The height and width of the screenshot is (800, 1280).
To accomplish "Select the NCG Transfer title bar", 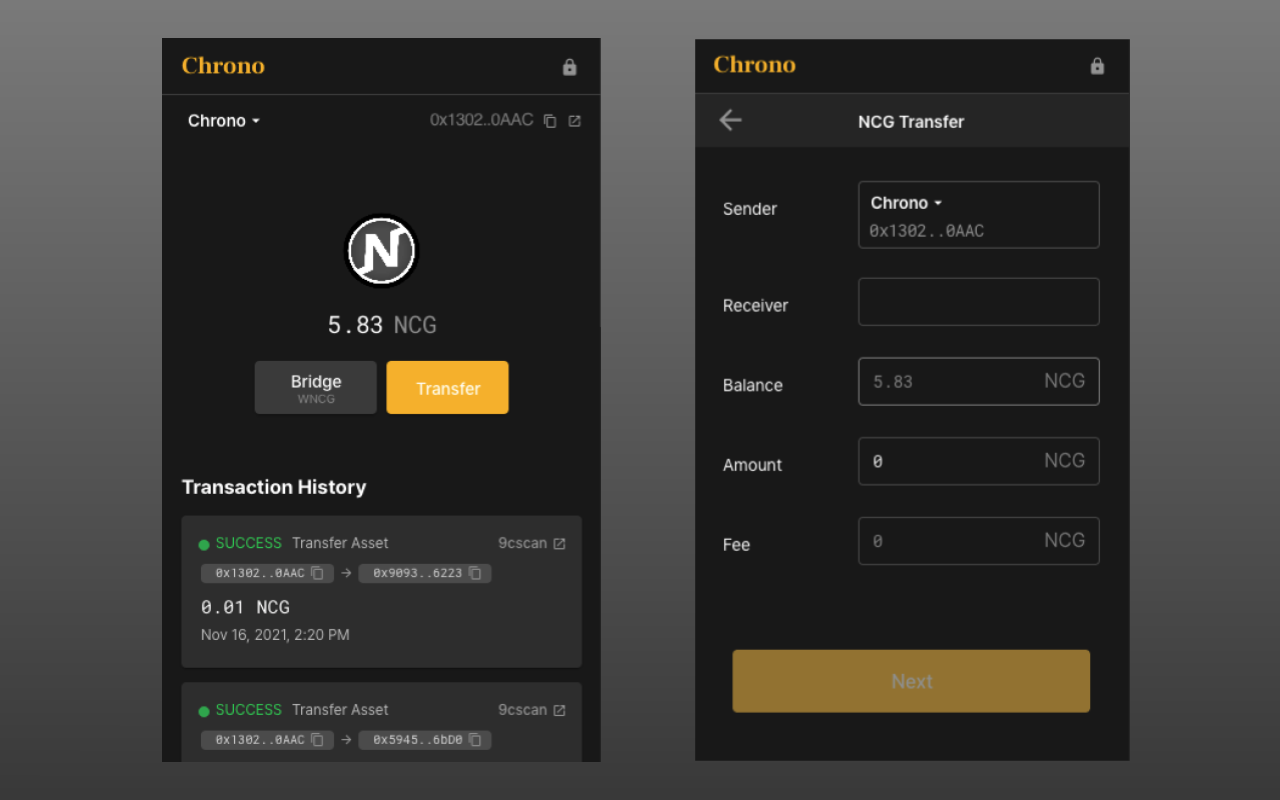I will click(910, 121).
